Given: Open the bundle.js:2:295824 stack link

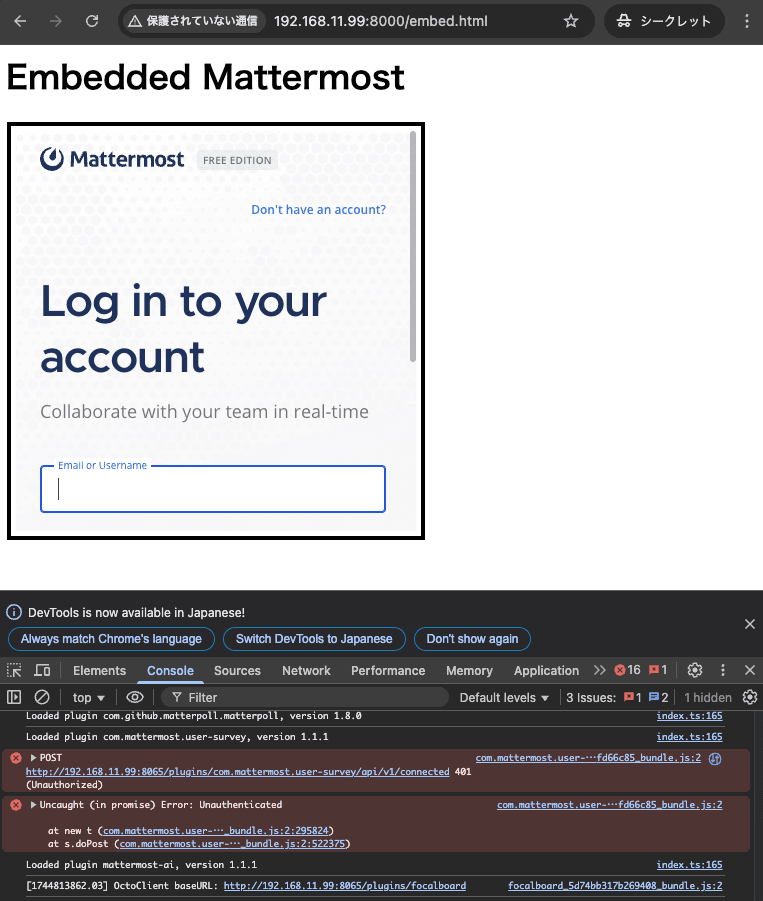Looking at the screenshot, I should pyautogui.click(x=216, y=831).
